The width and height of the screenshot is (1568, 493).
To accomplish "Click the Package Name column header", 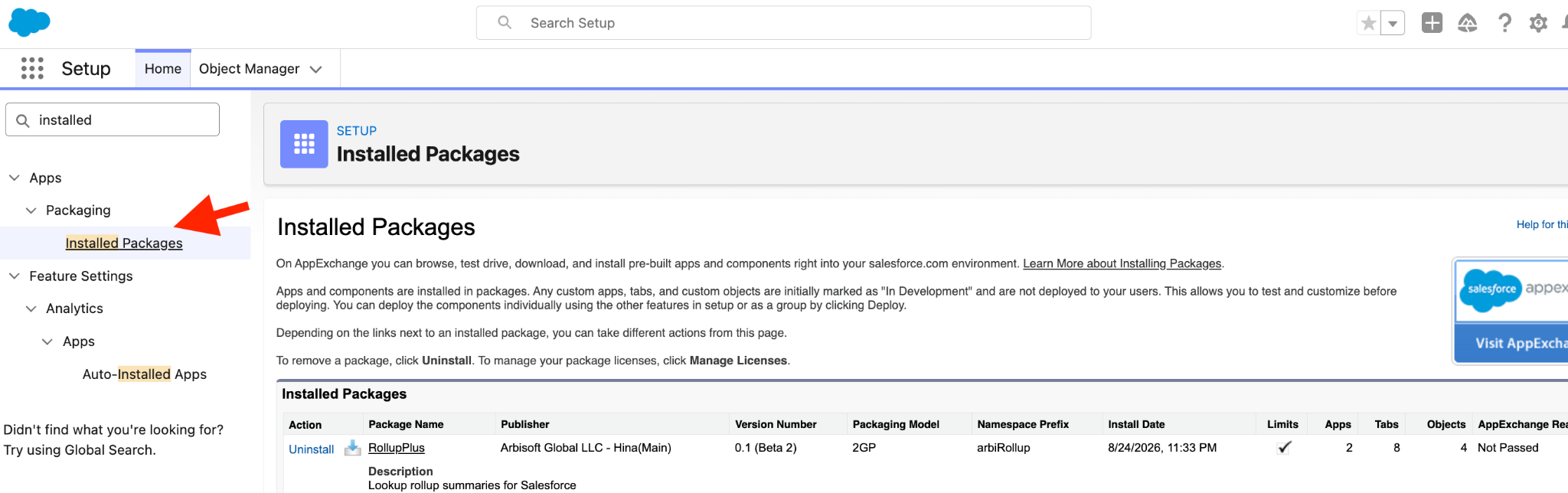I will pyautogui.click(x=406, y=424).
